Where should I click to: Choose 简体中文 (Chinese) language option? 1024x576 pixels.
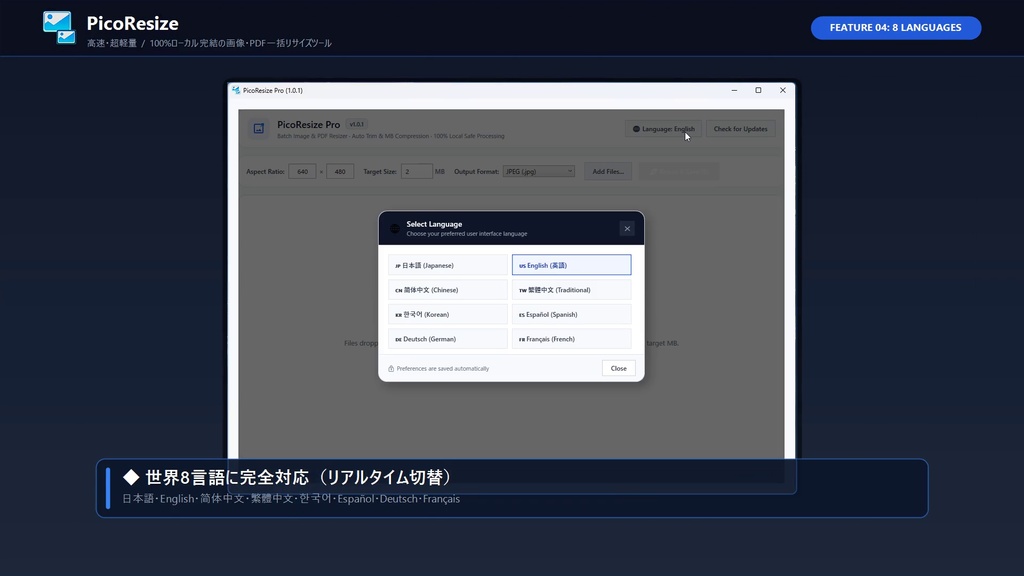point(447,290)
